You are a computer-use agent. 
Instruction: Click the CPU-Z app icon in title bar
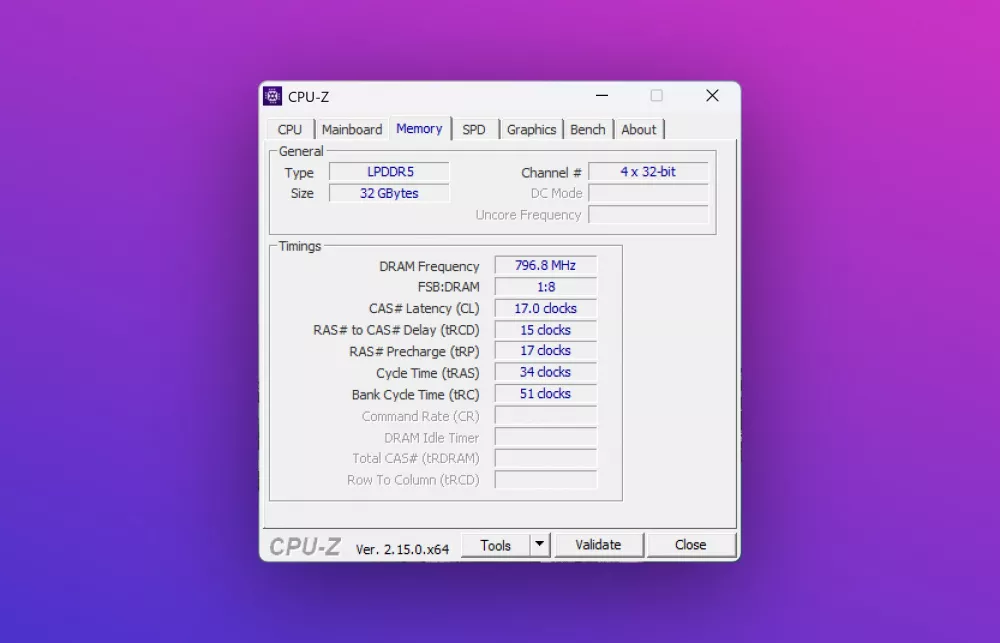(272, 96)
